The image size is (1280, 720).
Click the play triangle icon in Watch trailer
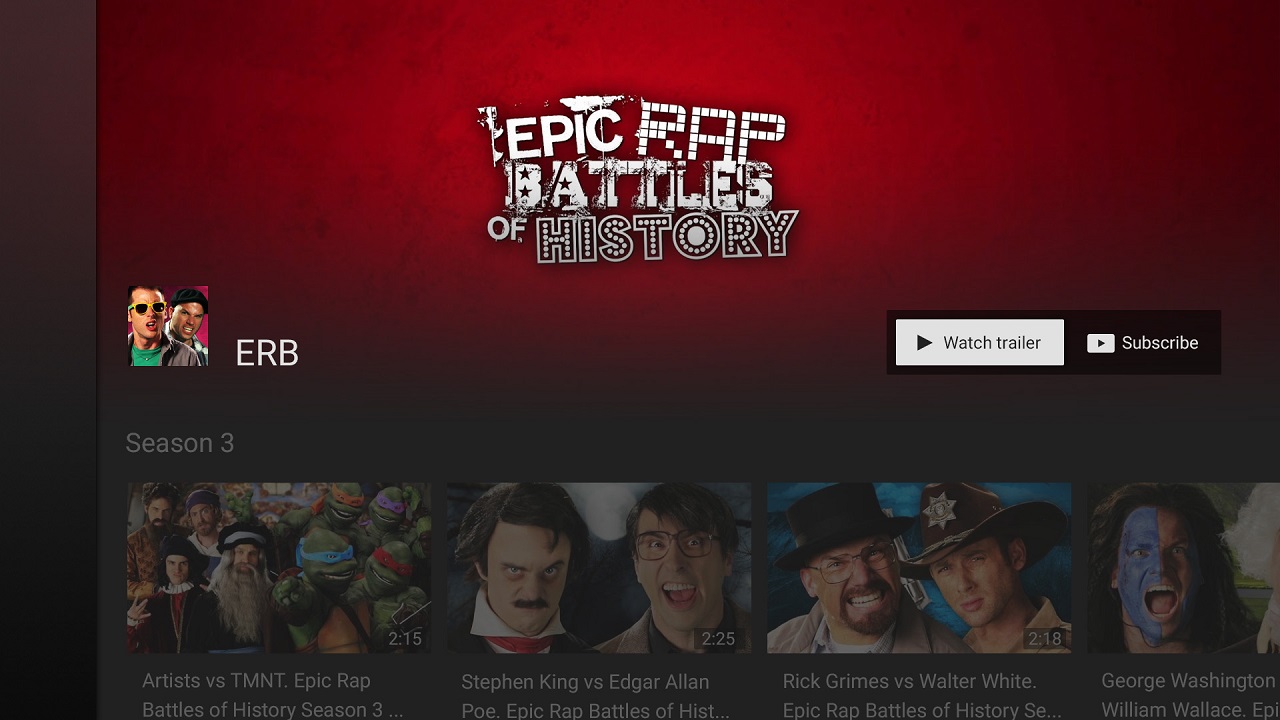point(924,343)
